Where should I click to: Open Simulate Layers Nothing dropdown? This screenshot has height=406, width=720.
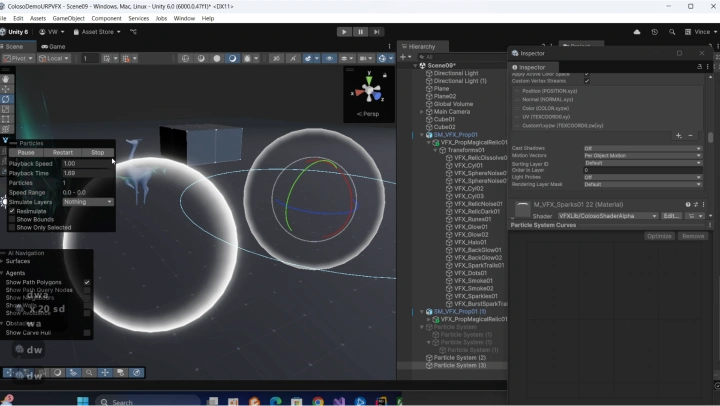pyautogui.click(x=88, y=202)
